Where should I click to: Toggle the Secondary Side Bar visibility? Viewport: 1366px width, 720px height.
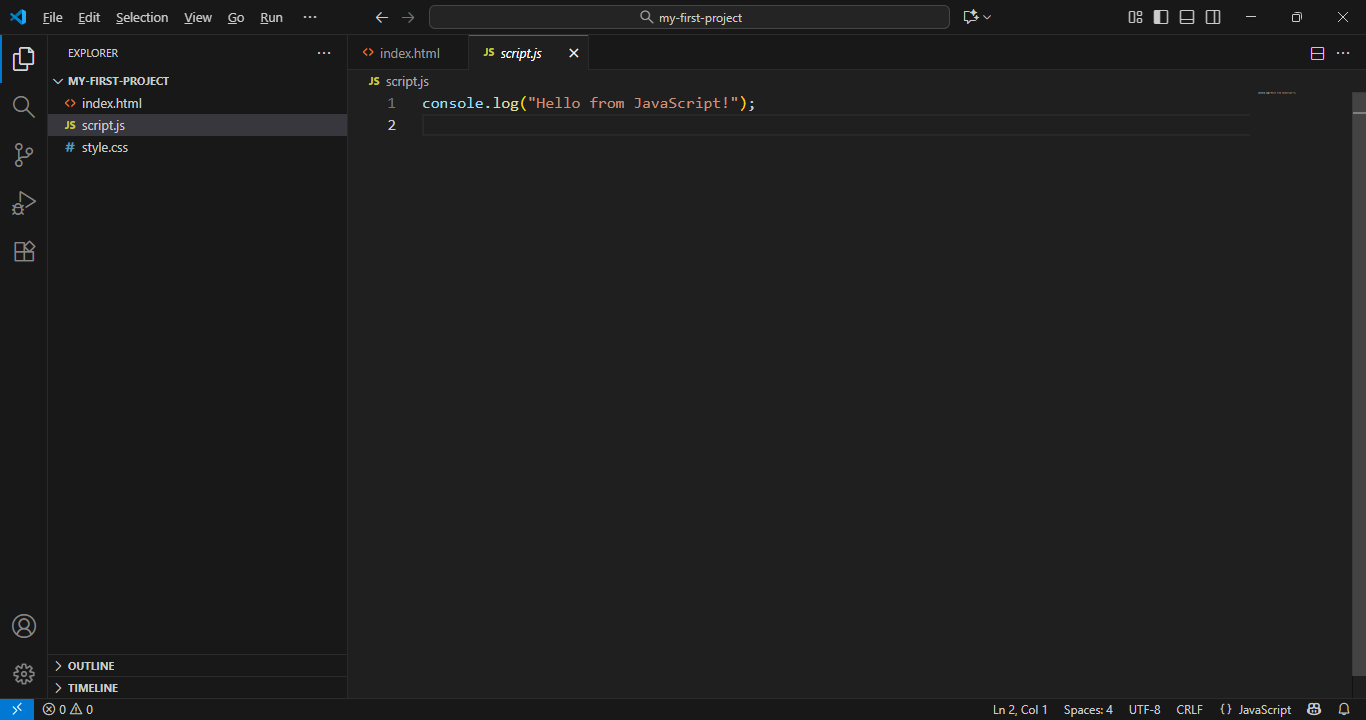pos(1212,17)
